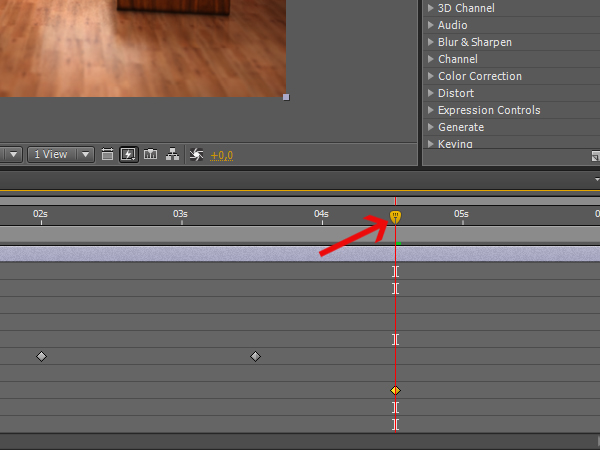The image size is (600, 450).
Task: Expand the Expression Controls category
Action: [488, 110]
